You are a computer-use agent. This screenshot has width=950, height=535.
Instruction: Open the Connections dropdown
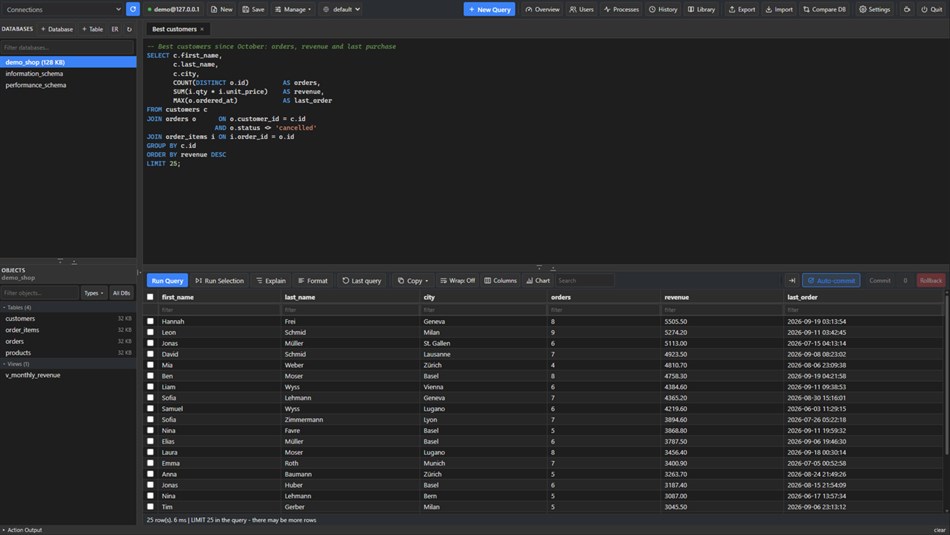pos(63,9)
